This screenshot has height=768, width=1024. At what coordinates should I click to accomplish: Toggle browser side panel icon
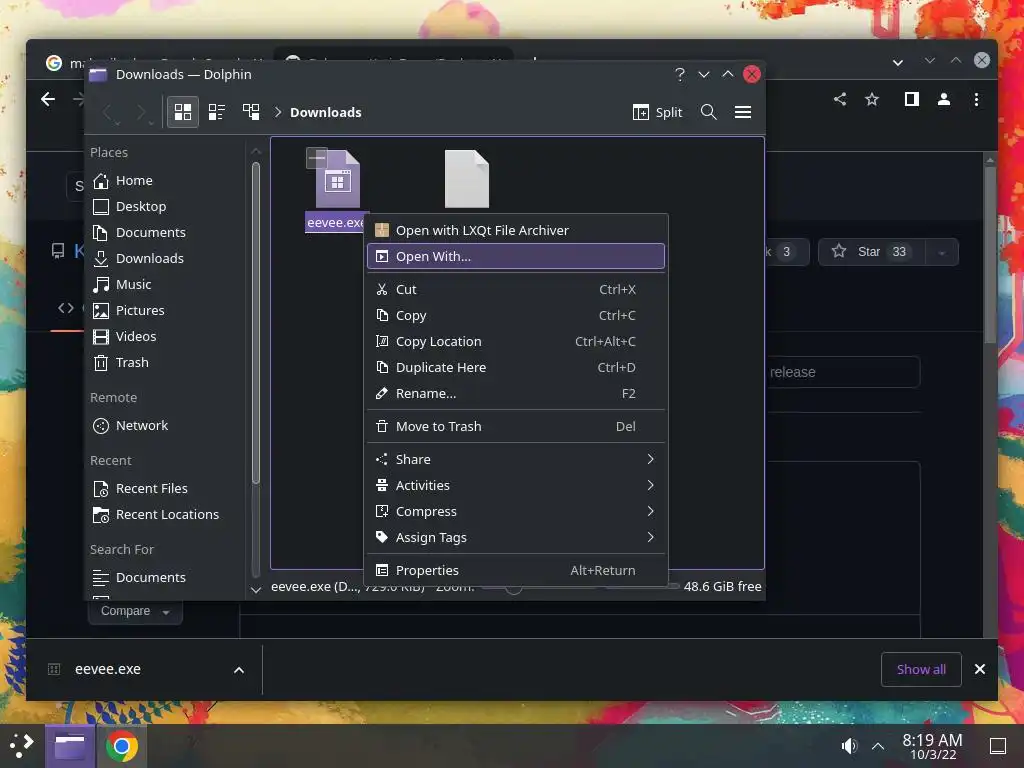912,99
